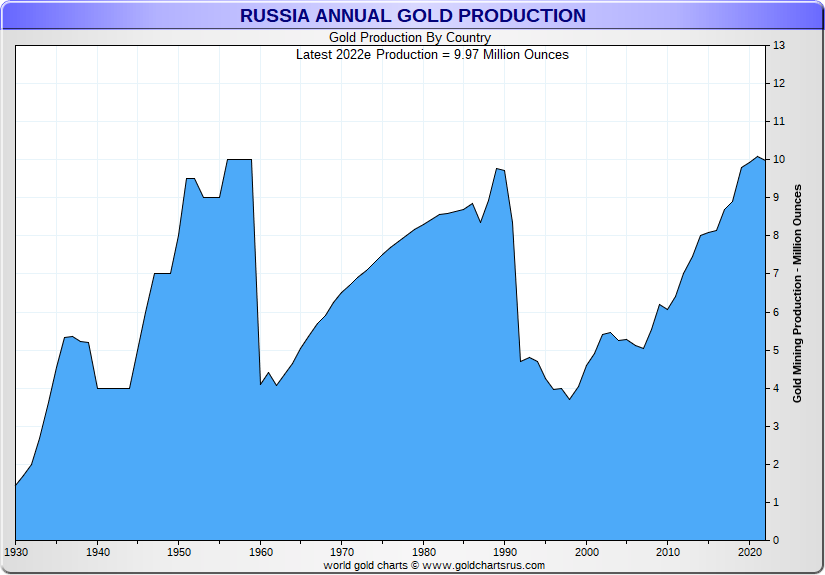Click the 2020 label on the x-axis
The width and height of the screenshot is (825, 575).
[750, 552]
